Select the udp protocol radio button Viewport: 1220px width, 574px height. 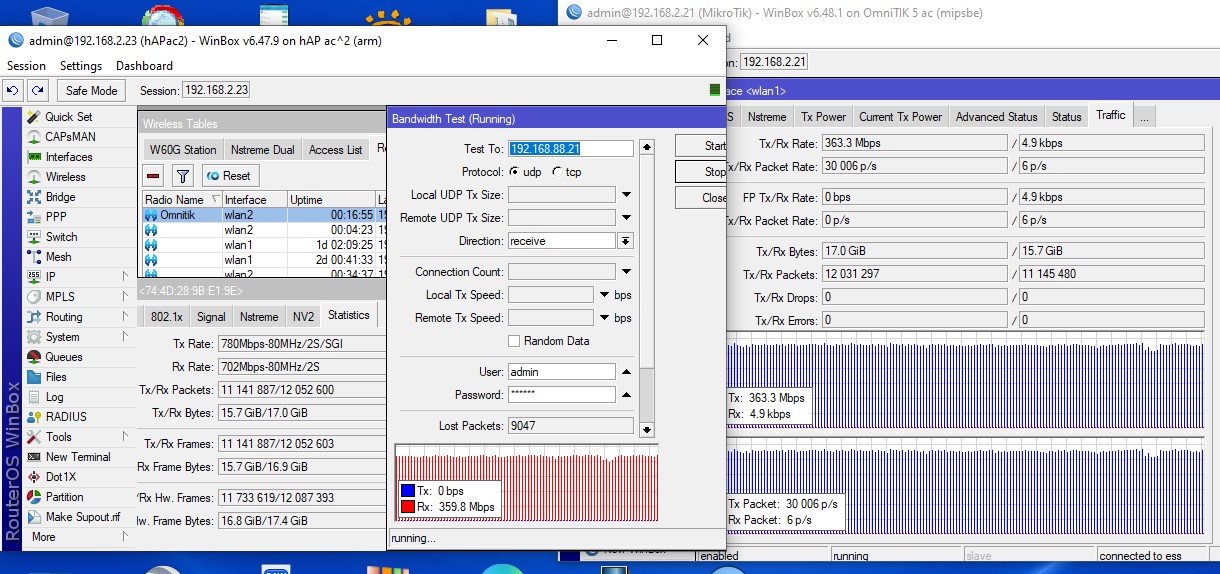point(514,172)
